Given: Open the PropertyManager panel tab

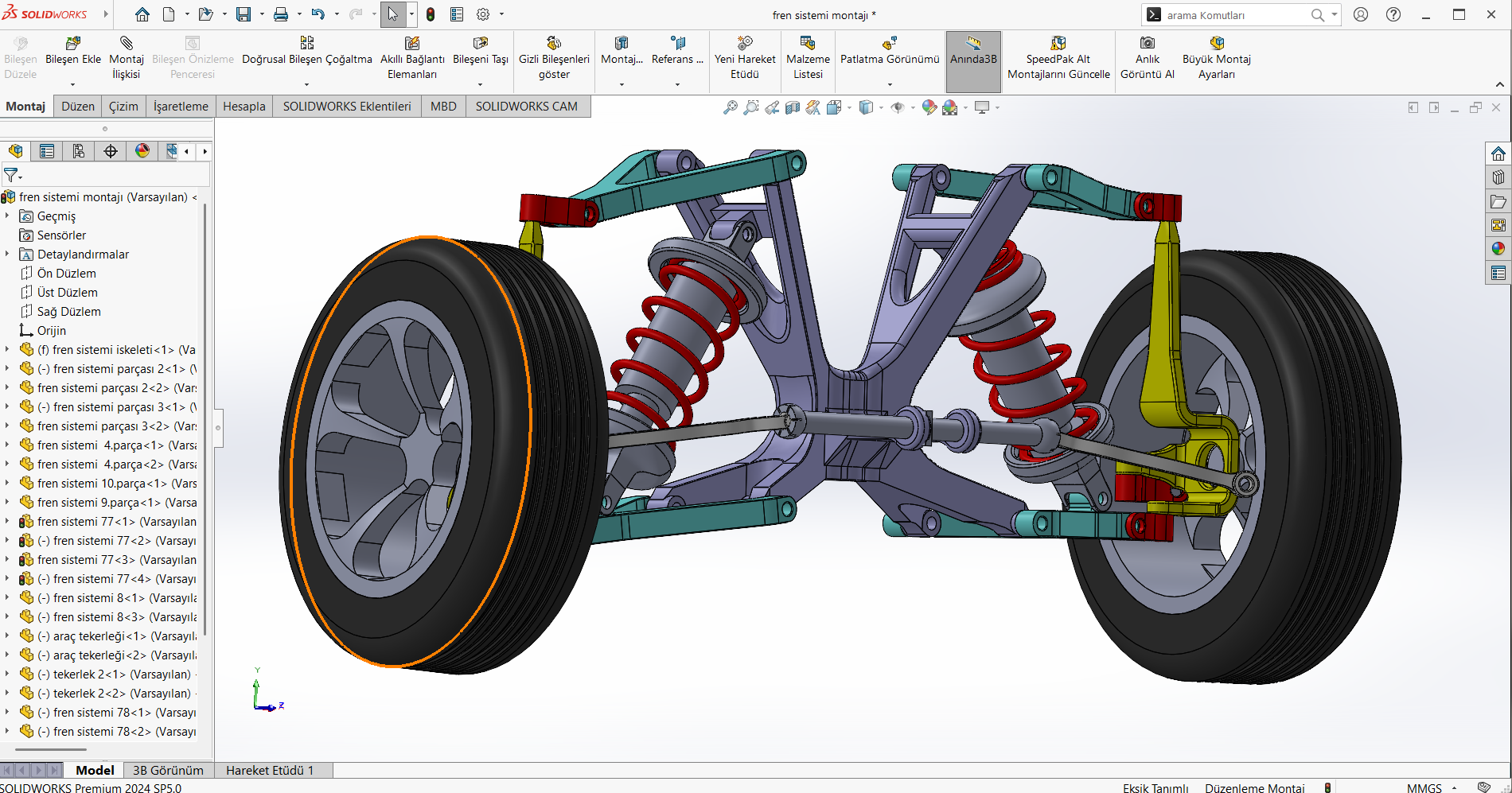Looking at the screenshot, I should click(x=47, y=151).
